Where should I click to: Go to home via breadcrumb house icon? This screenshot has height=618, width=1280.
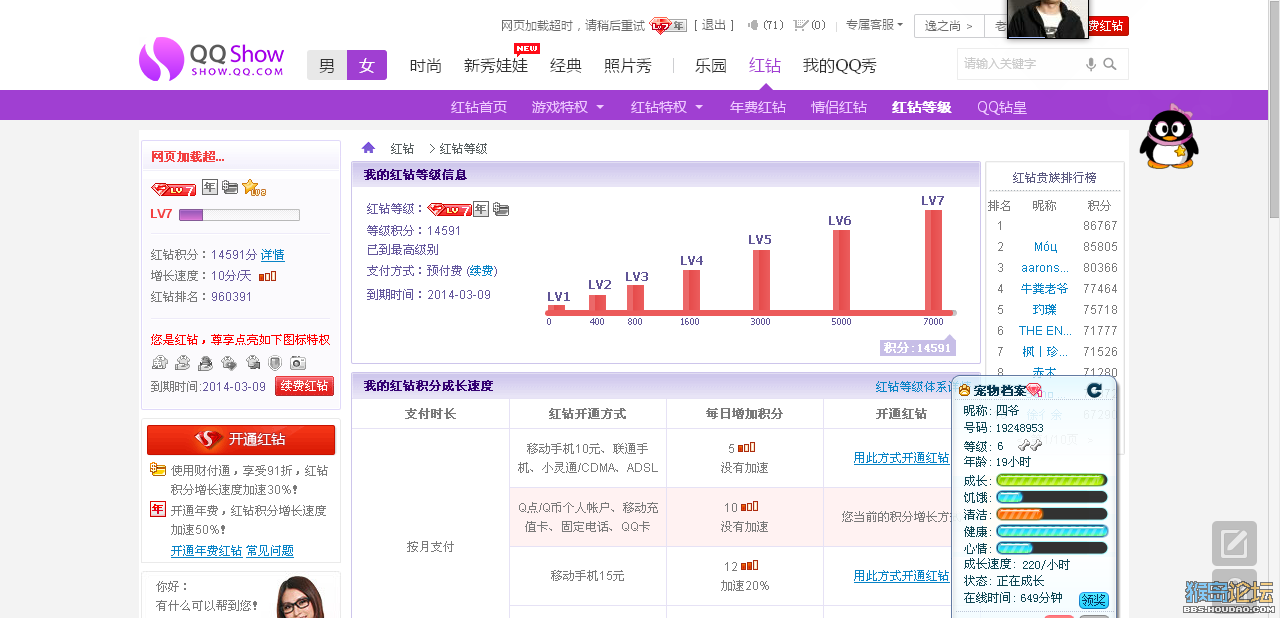click(x=368, y=148)
